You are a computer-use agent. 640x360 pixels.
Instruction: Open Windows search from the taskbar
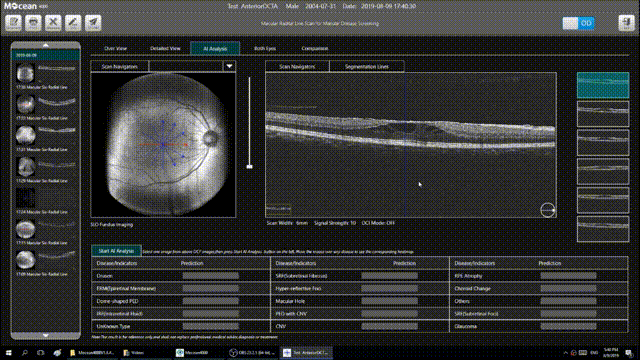(x=24, y=353)
